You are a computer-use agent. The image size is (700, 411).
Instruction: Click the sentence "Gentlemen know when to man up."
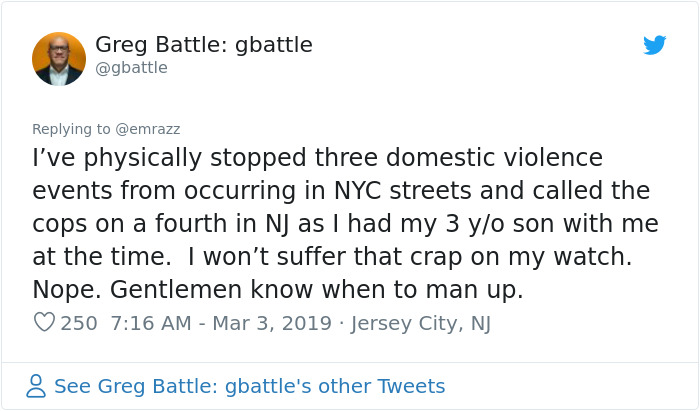(317, 290)
